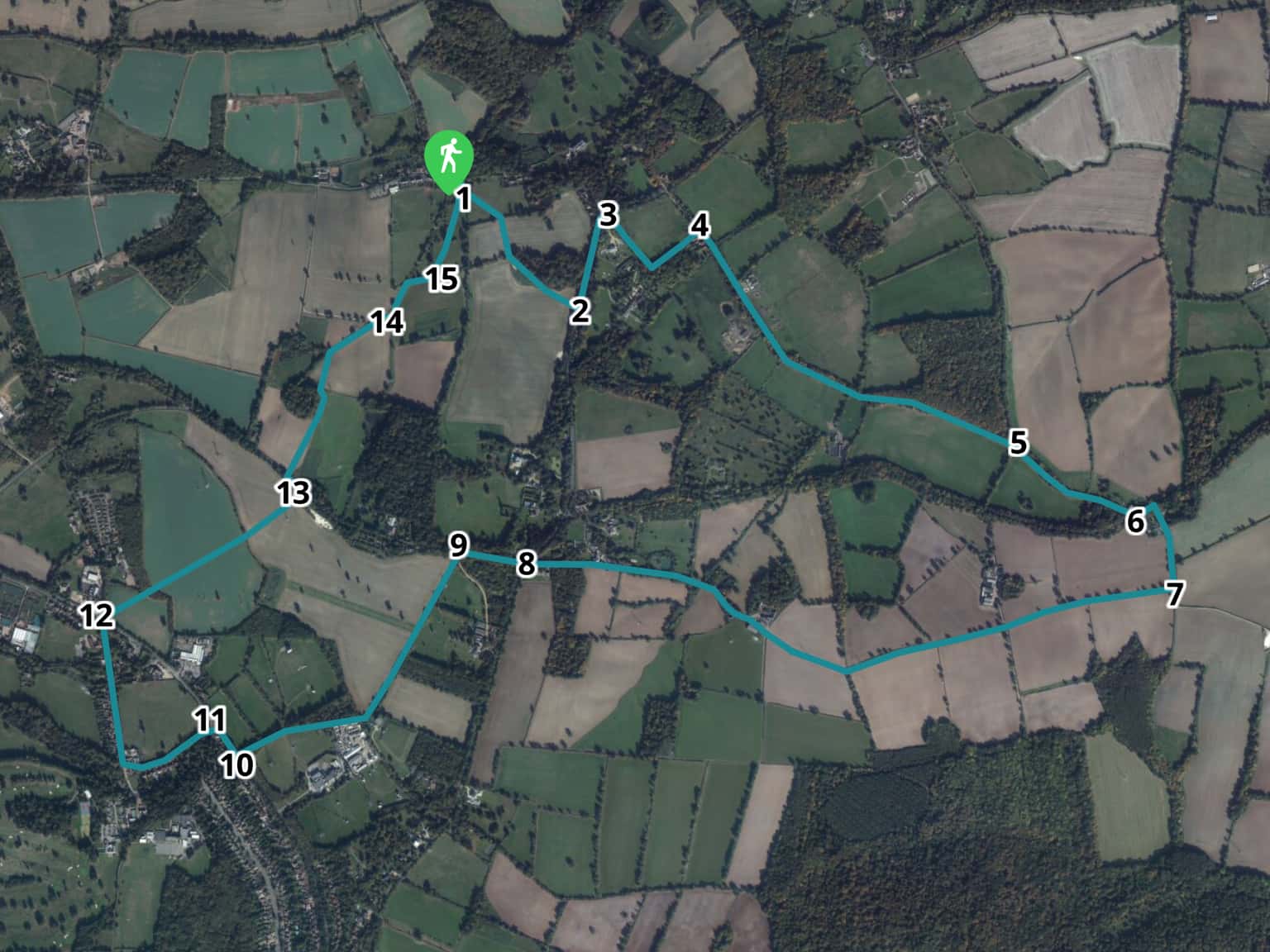Click the teal route line between 4 and 5
The width and height of the screenshot is (1270, 952).
click(860, 397)
